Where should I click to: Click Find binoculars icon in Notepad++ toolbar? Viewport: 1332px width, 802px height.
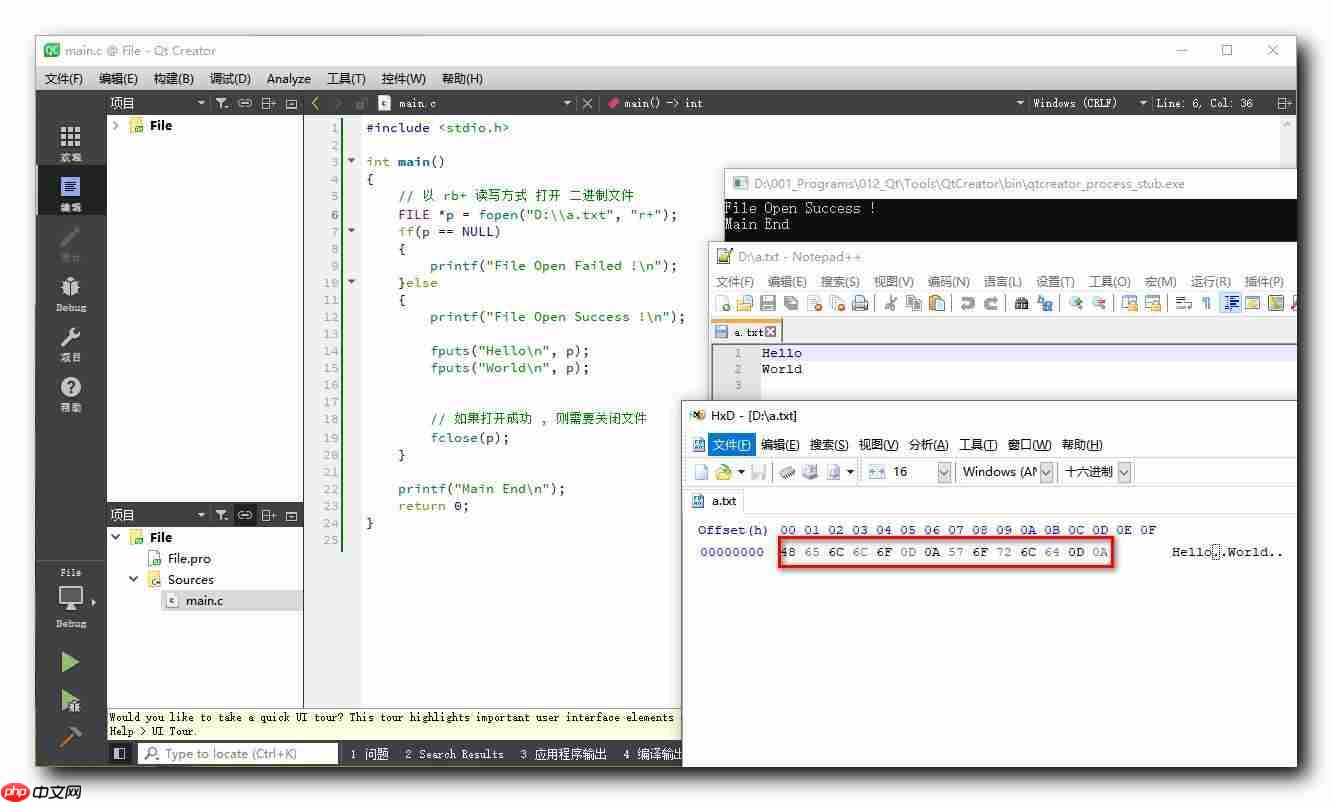coord(1021,303)
